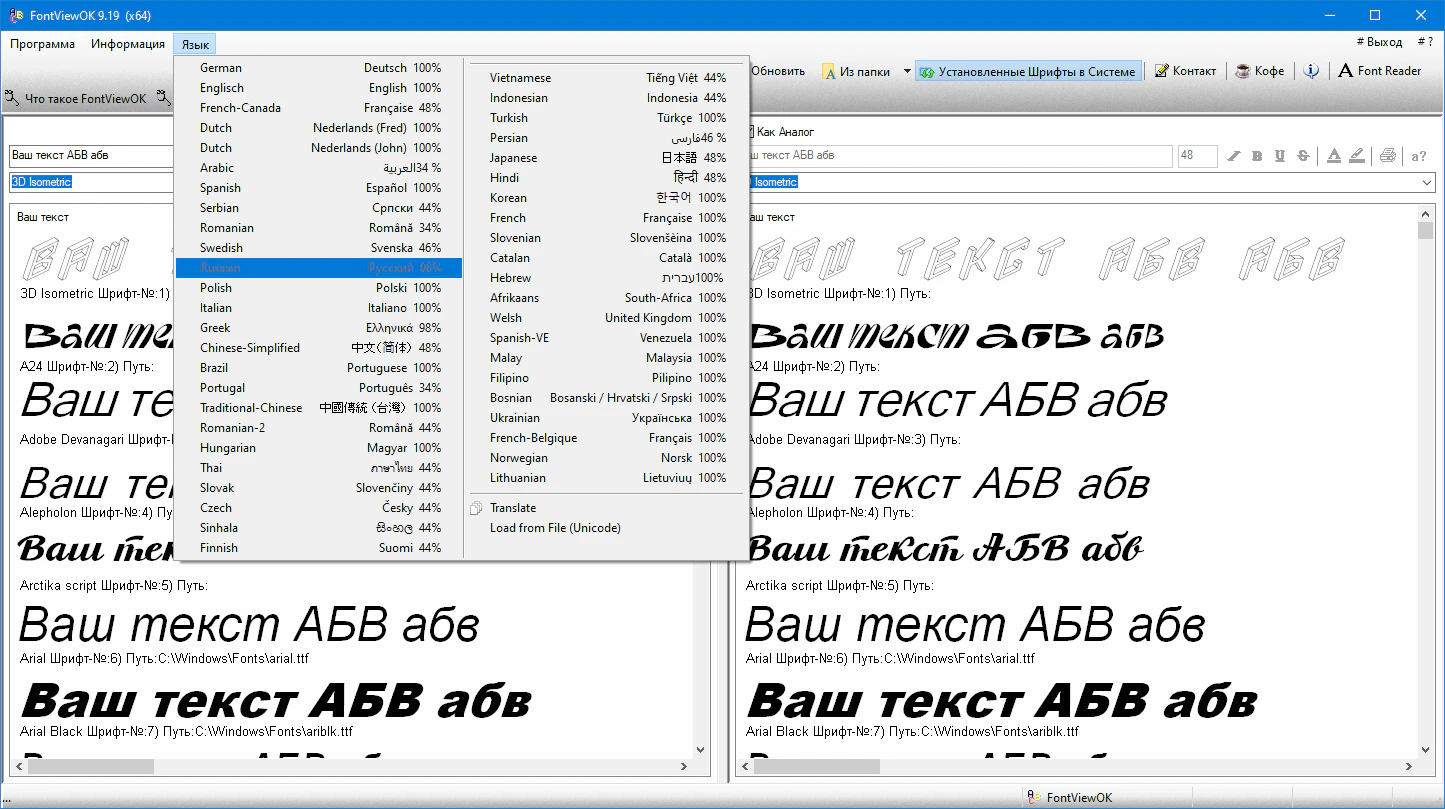
Task: Open the 3D Isometric font selector dropdown
Action: [x=91, y=182]
